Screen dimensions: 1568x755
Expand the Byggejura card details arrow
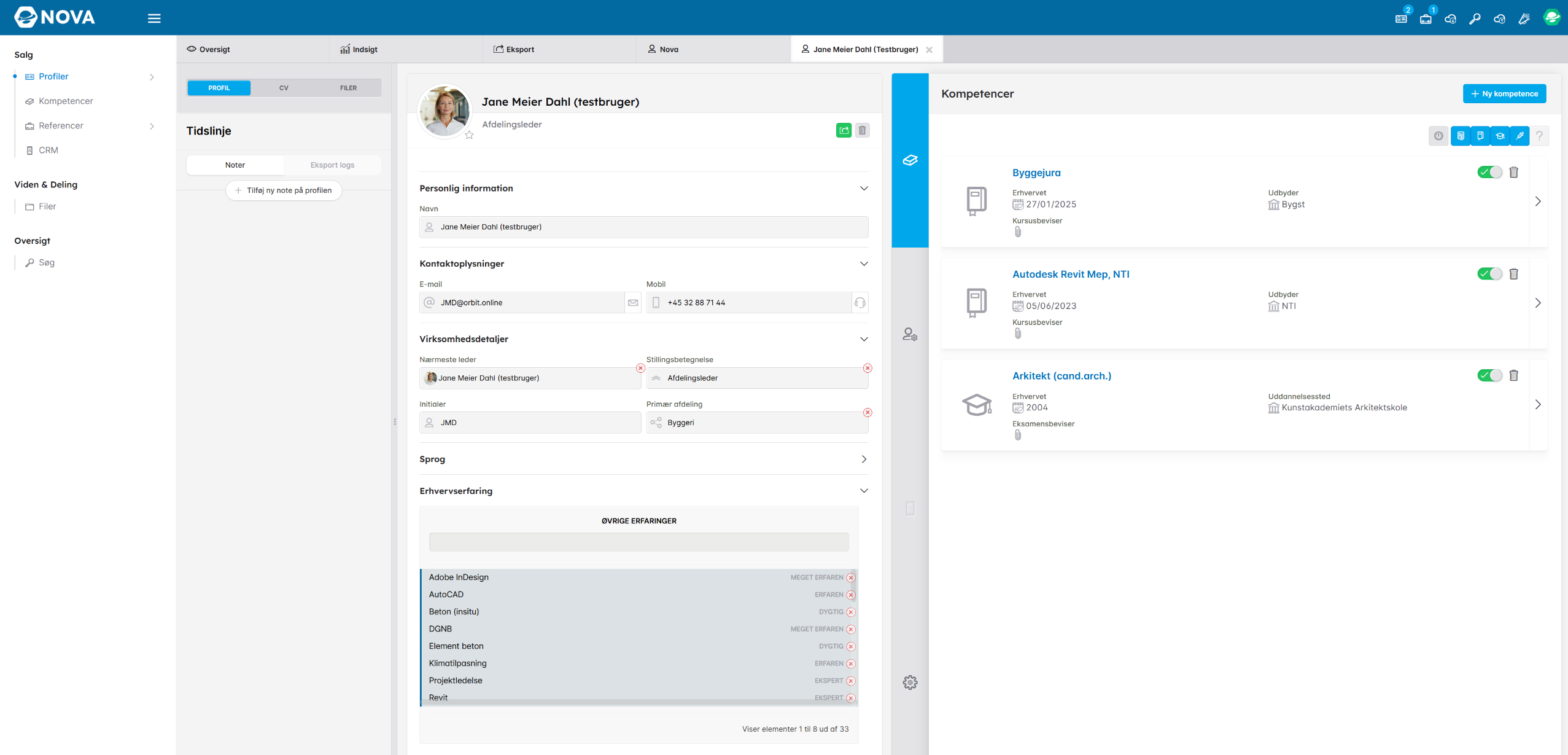tap(1538, 201)
